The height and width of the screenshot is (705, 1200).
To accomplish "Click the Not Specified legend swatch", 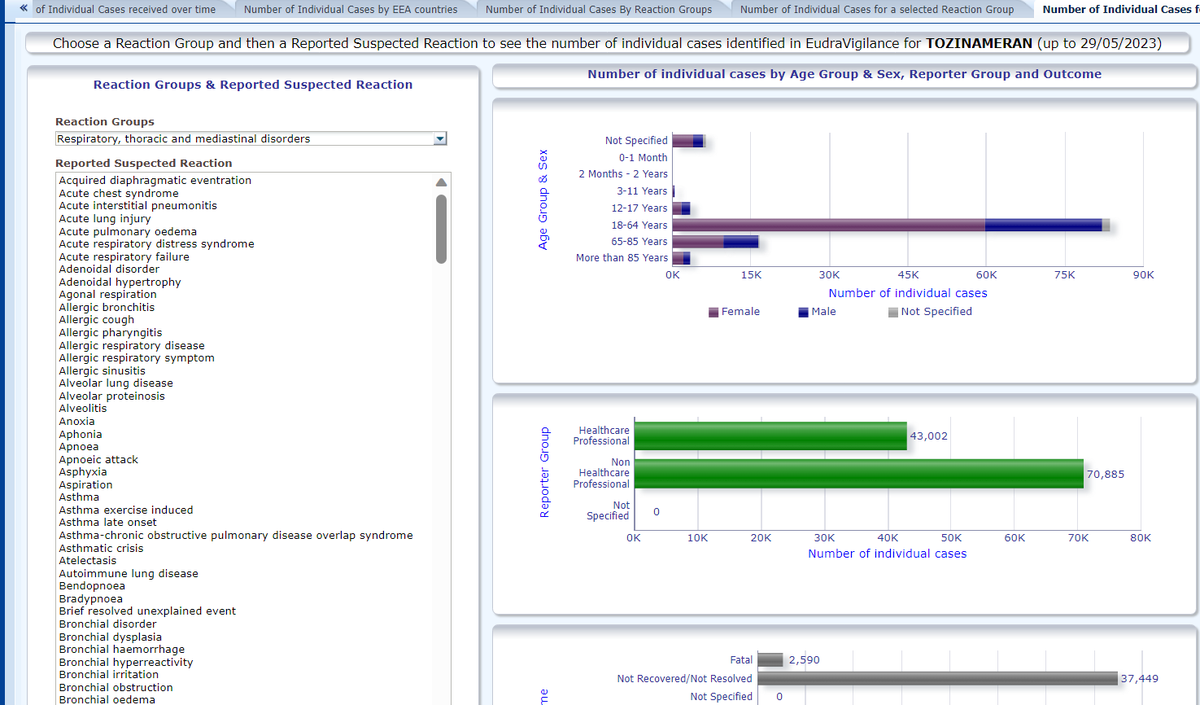I will 893,312.
